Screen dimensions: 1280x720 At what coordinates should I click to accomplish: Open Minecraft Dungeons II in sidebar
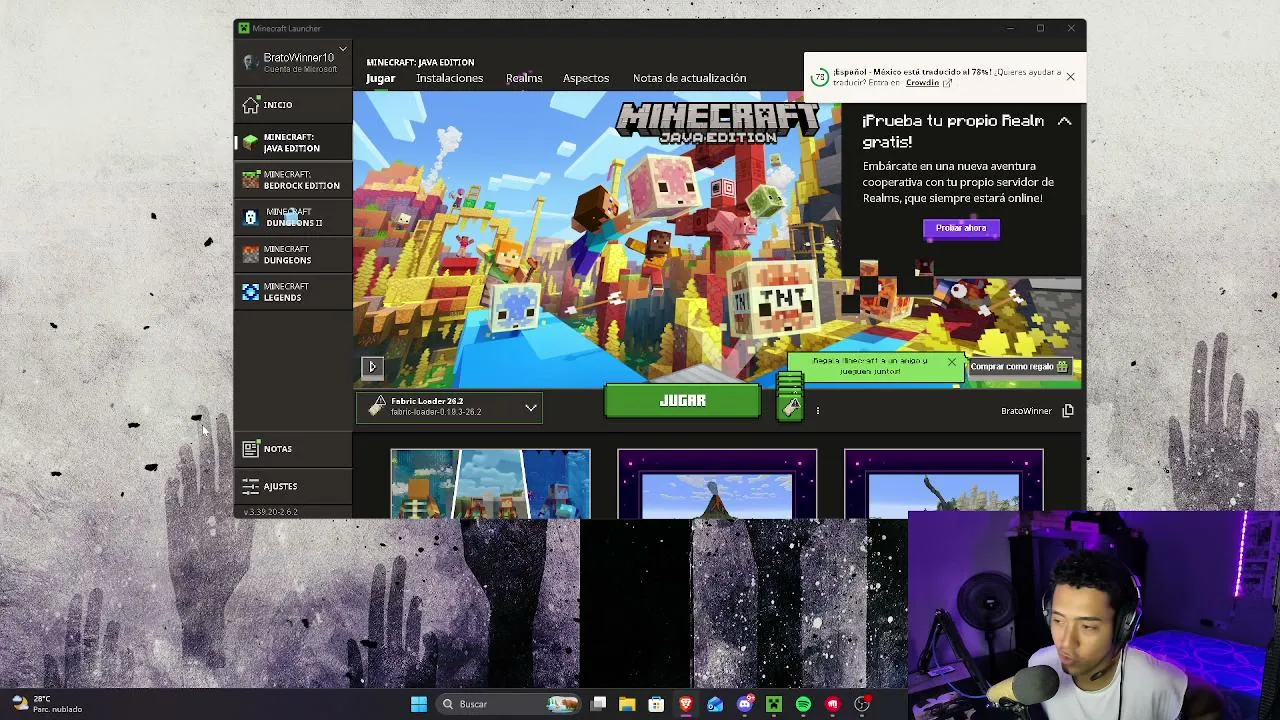point(293,217)
